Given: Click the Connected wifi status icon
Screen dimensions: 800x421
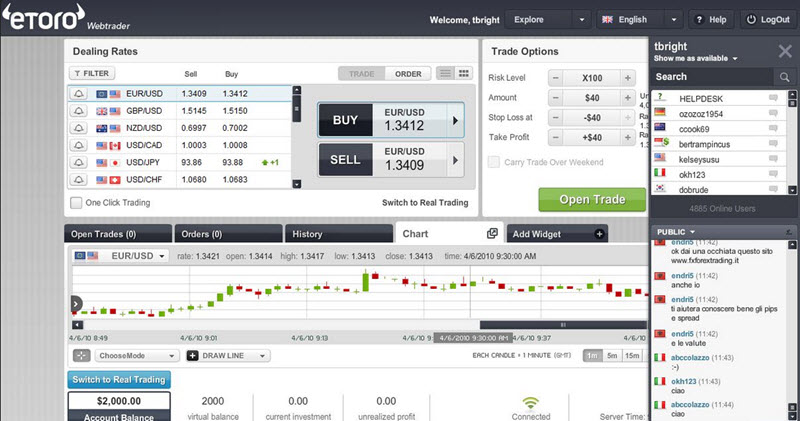Looking at the screenshot, I should pos(531,403).
